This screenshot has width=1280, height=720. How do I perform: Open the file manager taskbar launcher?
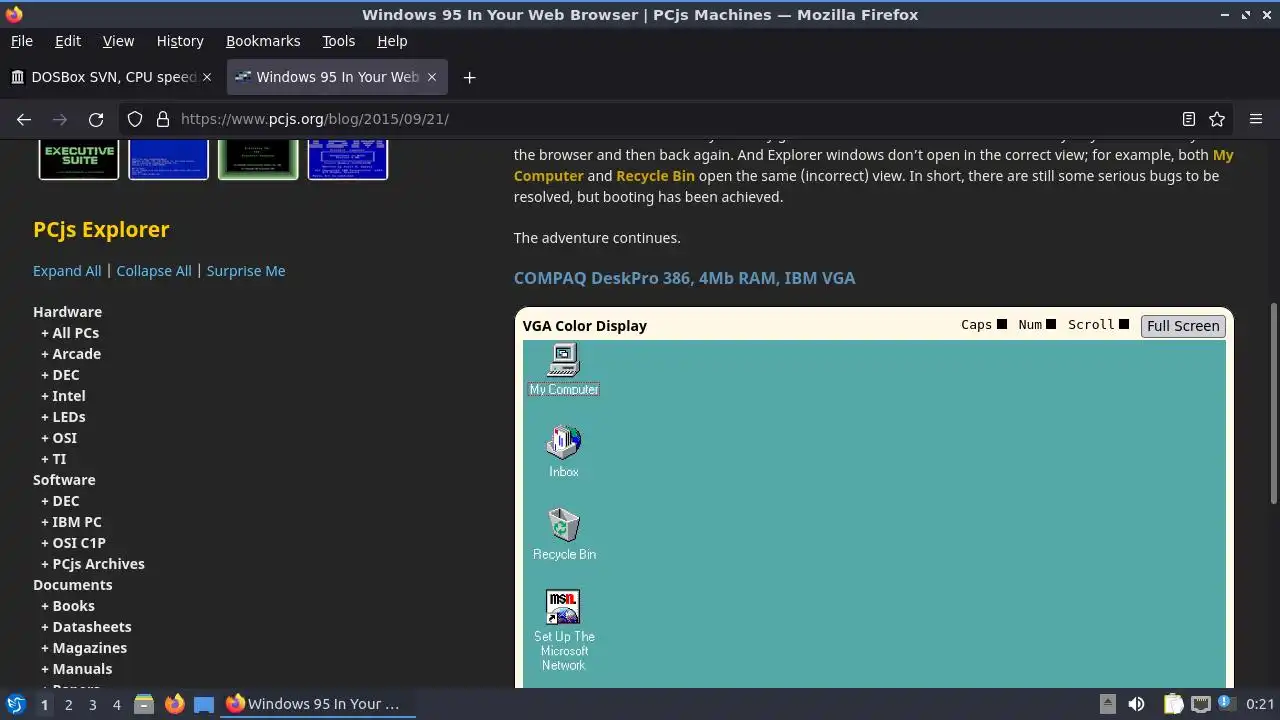tap(143, 704)
